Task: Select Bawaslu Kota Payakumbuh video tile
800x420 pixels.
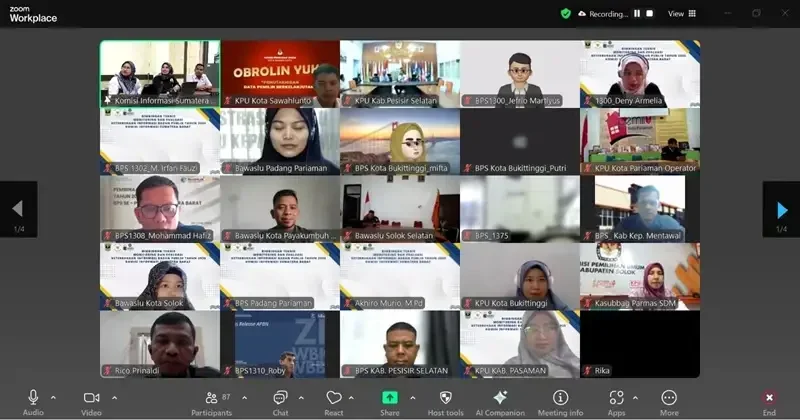Action: (280, 209)
